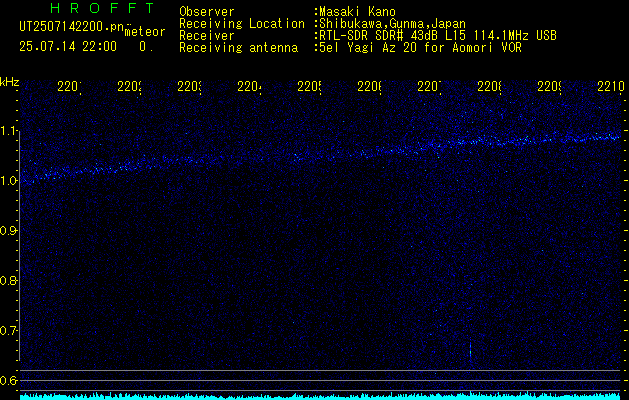Click the Receiving antenna label

(x=239, y=48)
